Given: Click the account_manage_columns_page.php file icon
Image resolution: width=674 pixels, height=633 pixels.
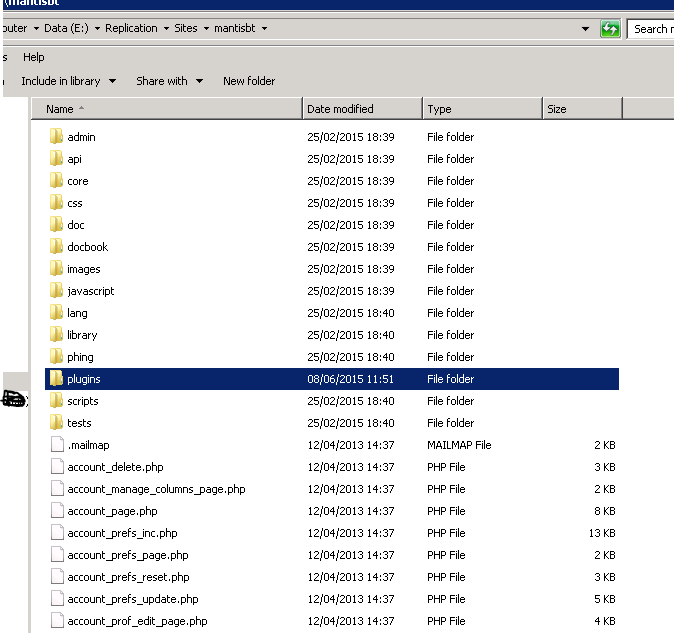Looking at the screenshot, I should (x=57, y=489).
